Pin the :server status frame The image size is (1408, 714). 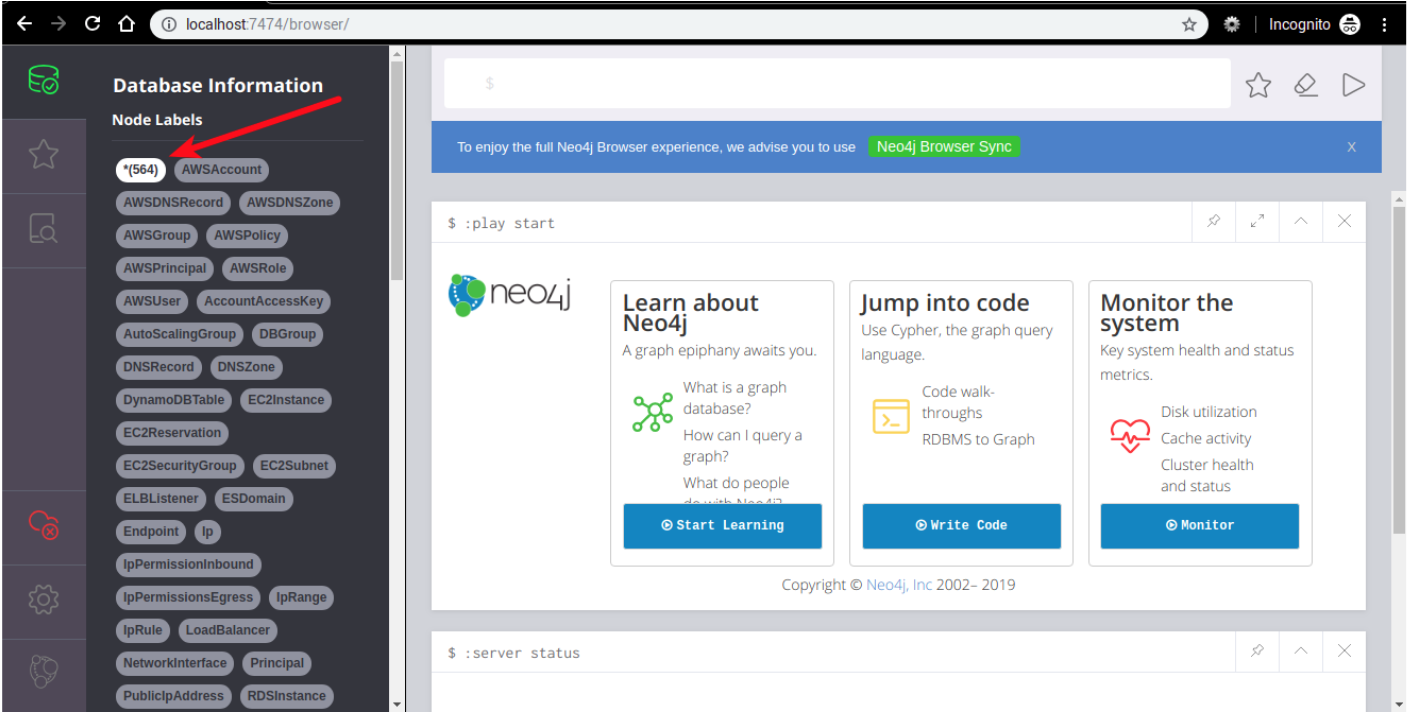point(1257,651)
